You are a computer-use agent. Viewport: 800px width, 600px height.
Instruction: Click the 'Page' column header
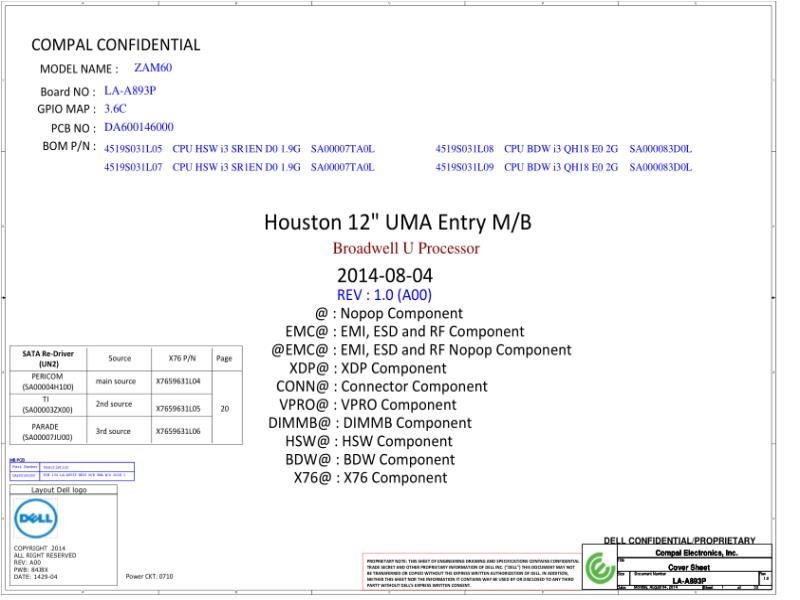point(224,358)
